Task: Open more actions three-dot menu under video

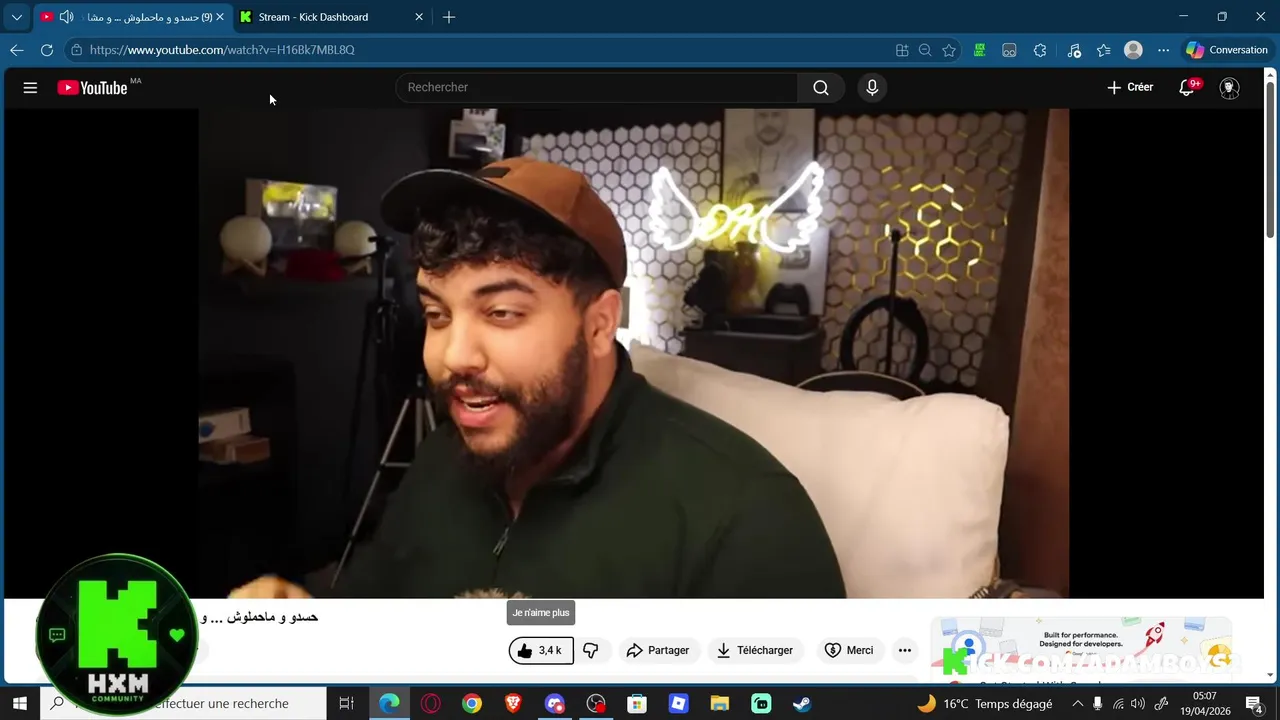Action: click(x=905, y=650)
